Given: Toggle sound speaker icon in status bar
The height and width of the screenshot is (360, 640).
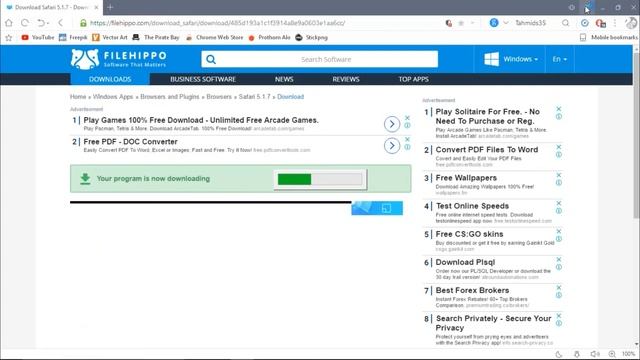Looking at the screenshot, I should 595,354.
